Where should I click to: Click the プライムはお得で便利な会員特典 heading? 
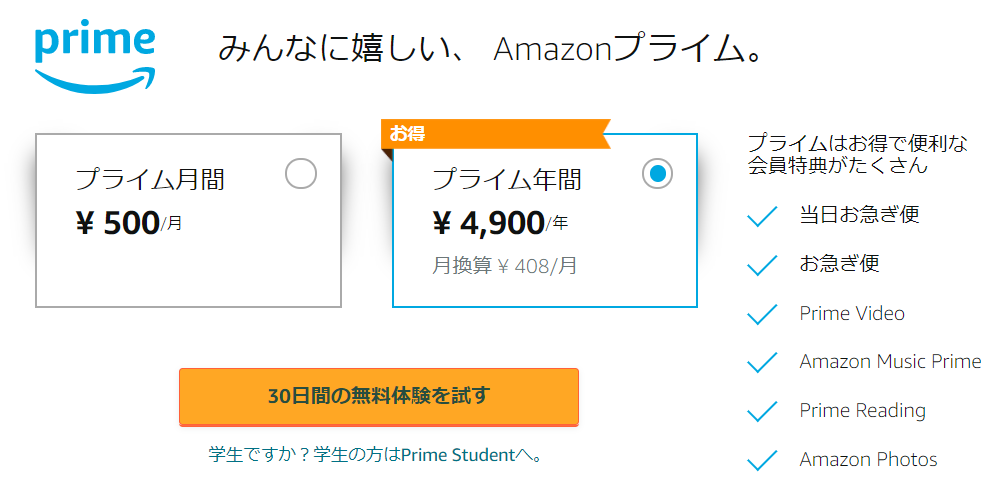[x=857, y=154]
